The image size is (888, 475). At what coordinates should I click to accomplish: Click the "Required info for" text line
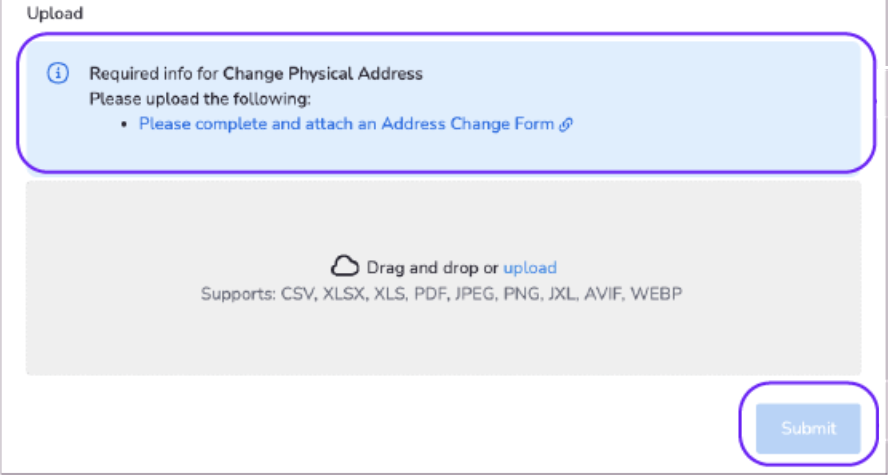[154, 74]
